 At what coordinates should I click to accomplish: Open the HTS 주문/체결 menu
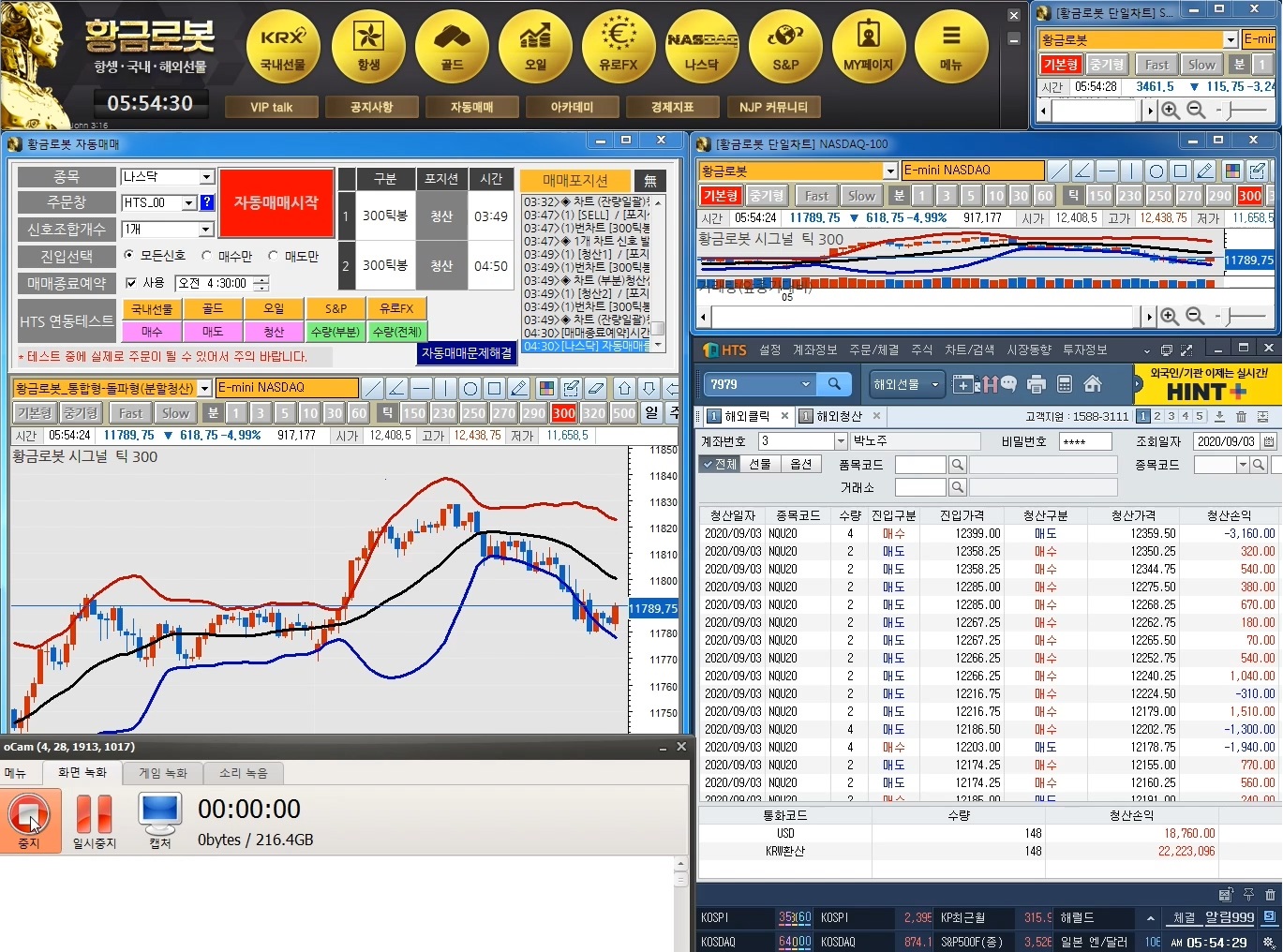click(x=873, y=350)
